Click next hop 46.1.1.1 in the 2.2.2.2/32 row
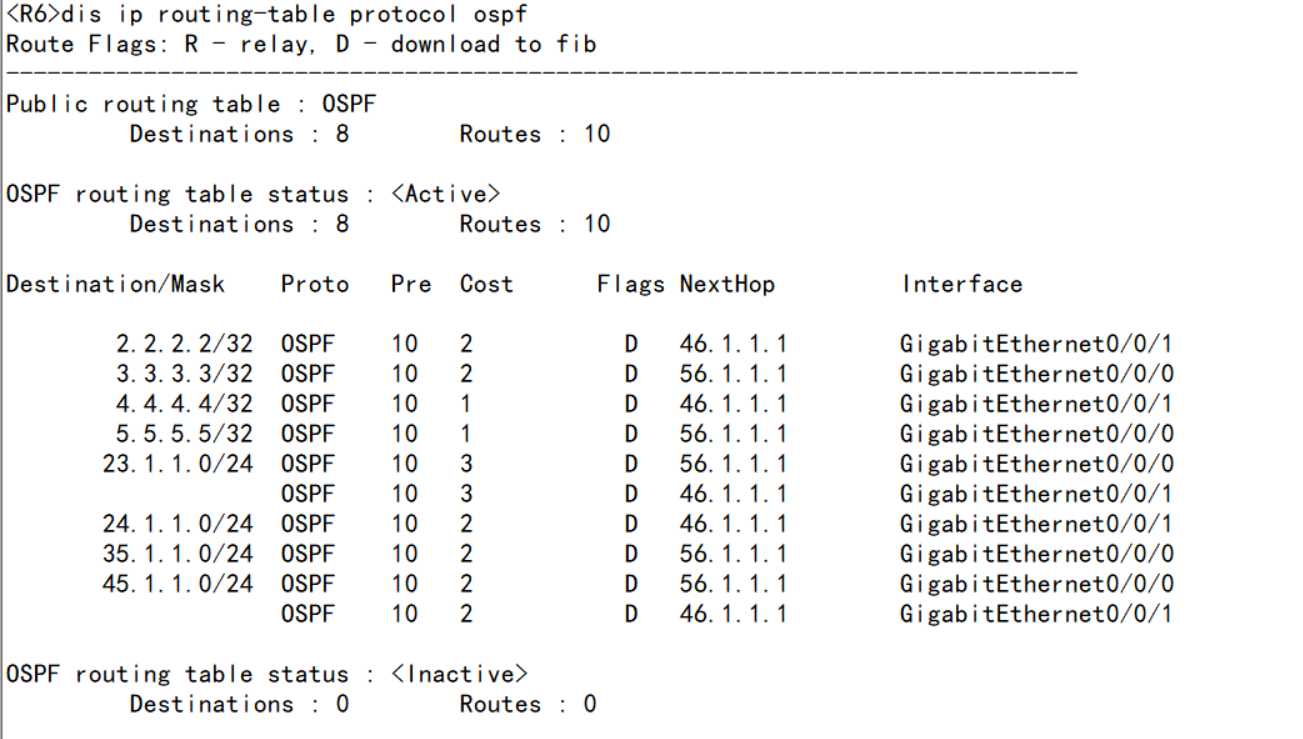This screenshot has height=739, width=1303. tap(733, 345)
